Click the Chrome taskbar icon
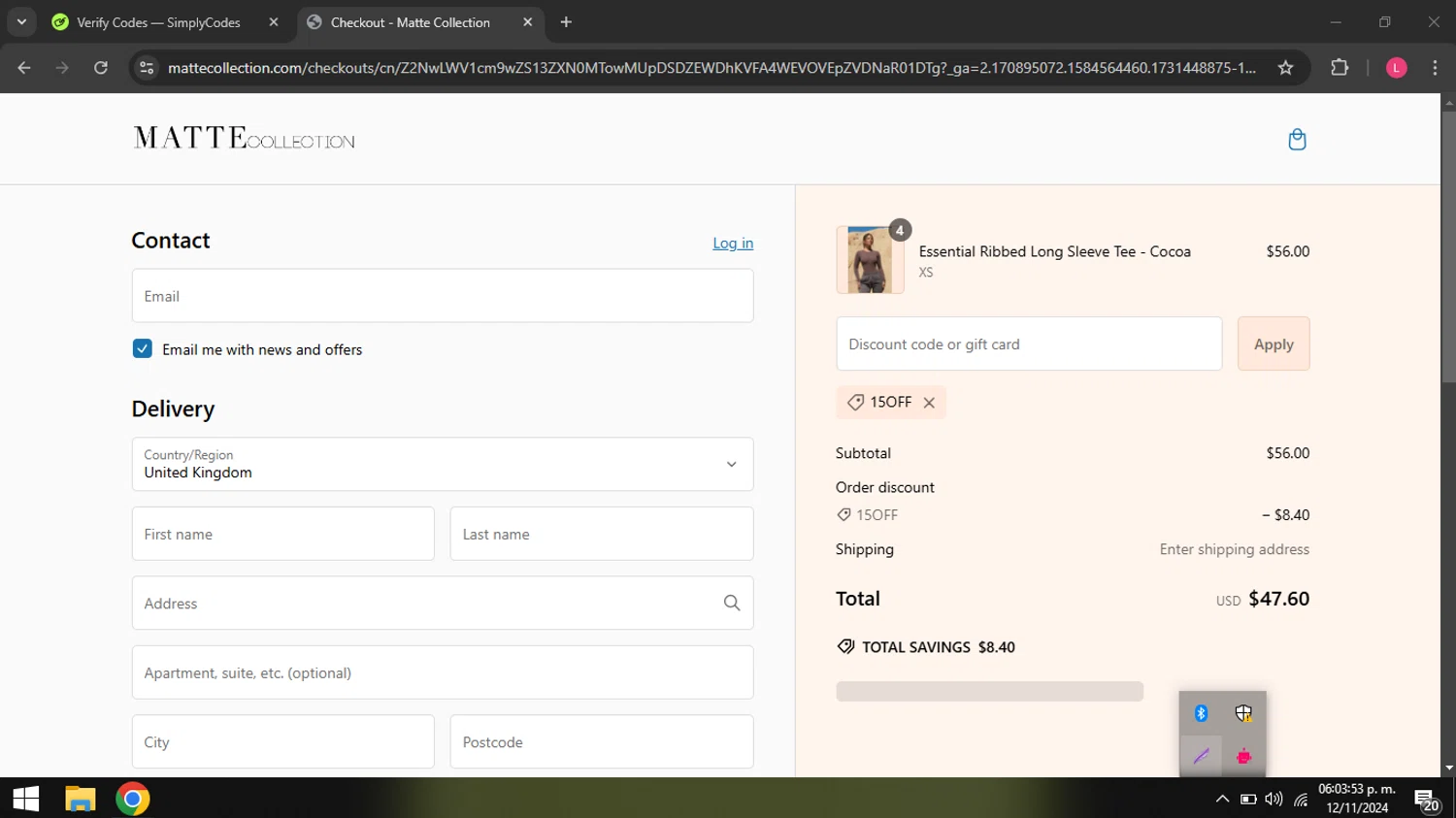Screen dimensions: 1456x818 point(133,799)
